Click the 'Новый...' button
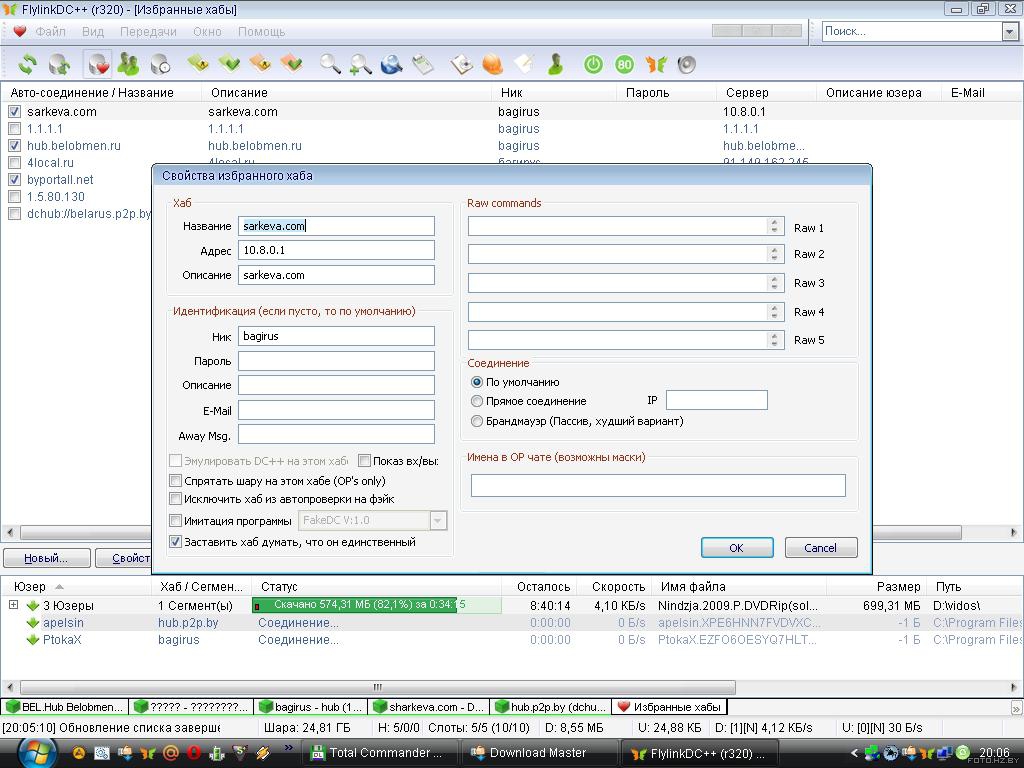The height and width of the screenshot is (768, 1024). tap(46, 558)
